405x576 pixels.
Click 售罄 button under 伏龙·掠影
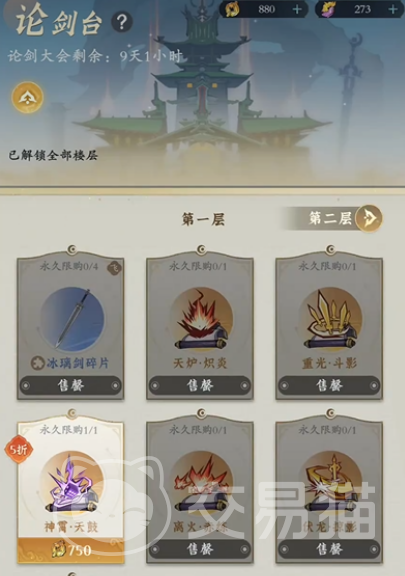(x=329, y=549)
